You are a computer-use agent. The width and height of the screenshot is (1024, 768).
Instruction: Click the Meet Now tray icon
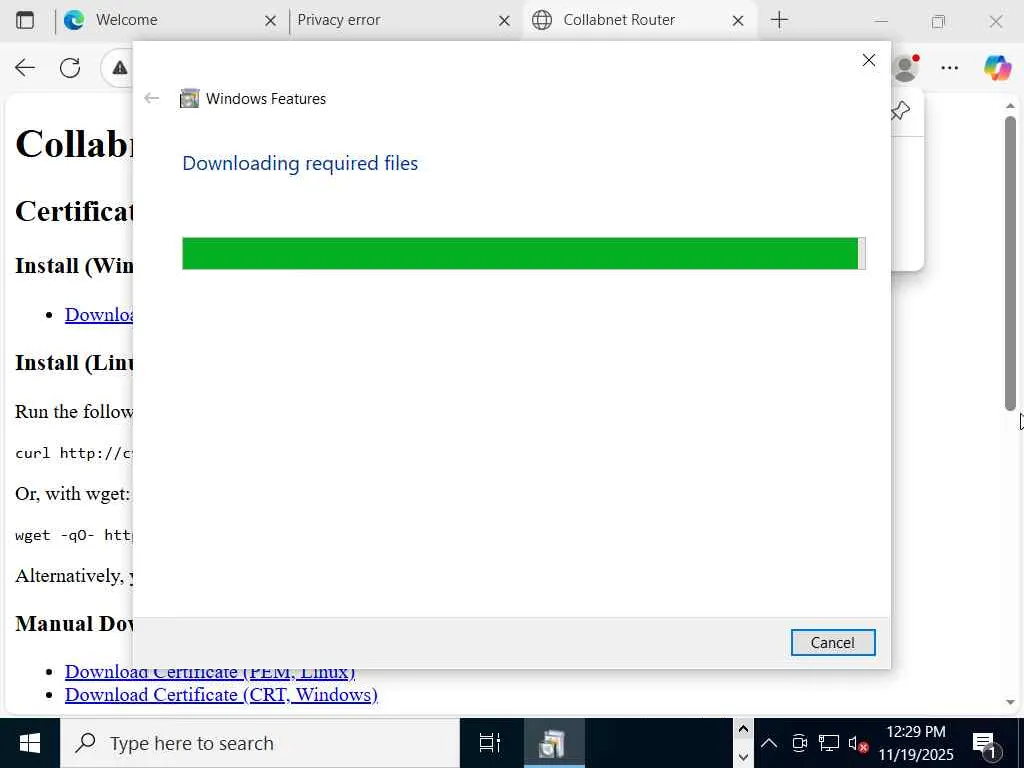[x=799, y=743]
